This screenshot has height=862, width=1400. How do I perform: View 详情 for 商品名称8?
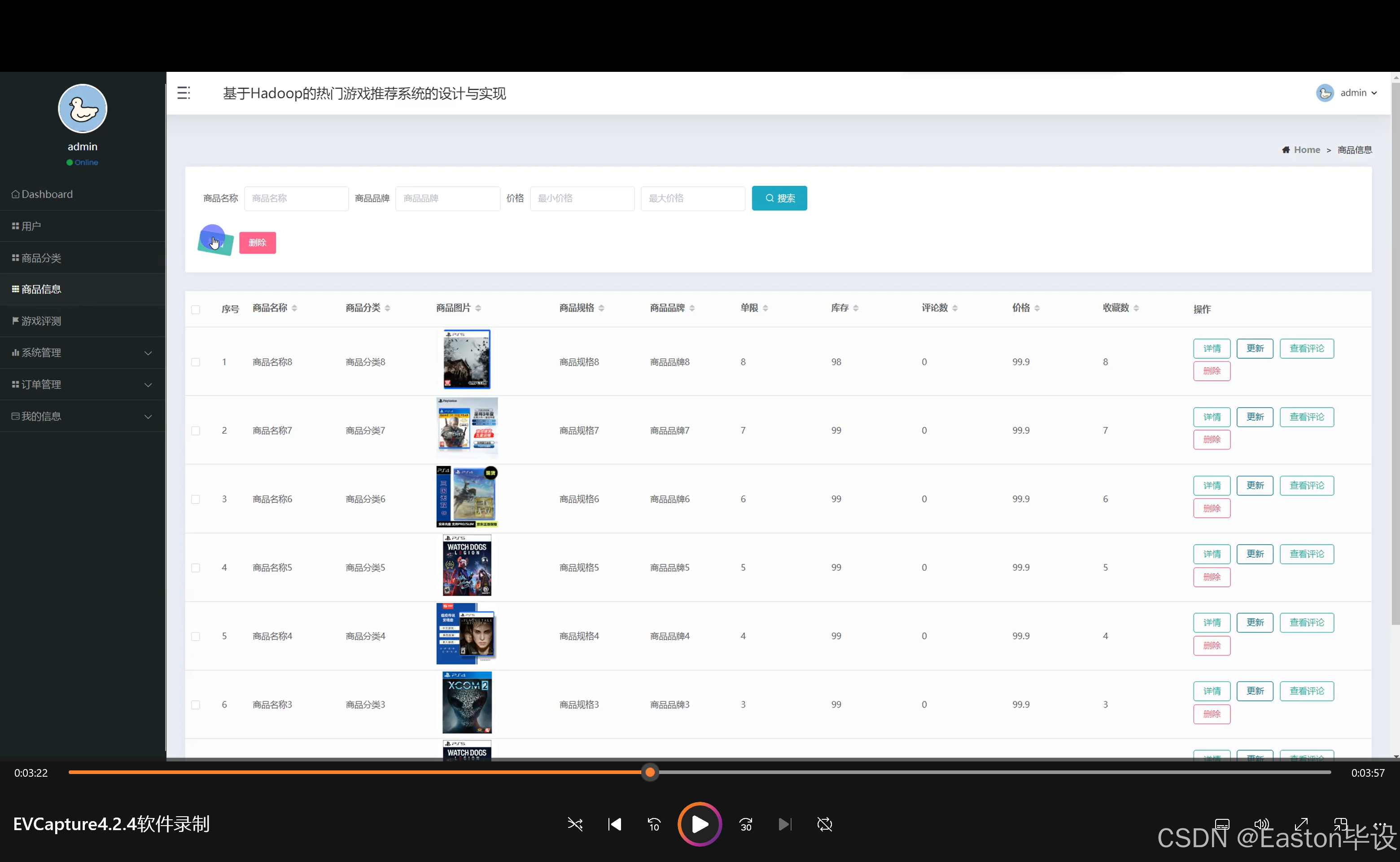[1212, 348]
